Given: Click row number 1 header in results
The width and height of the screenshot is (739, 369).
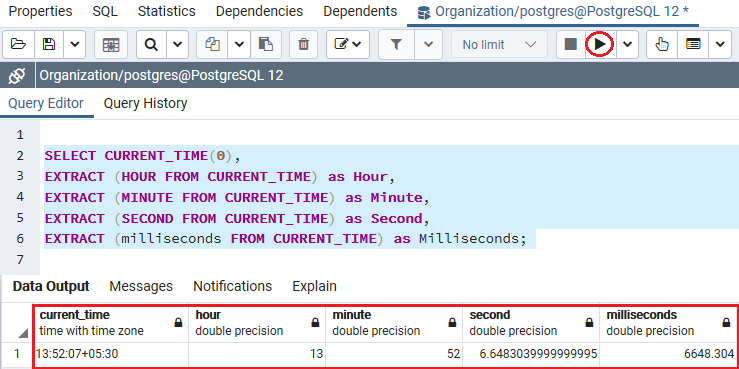Looking at the screenshot, I should point(17,353).
